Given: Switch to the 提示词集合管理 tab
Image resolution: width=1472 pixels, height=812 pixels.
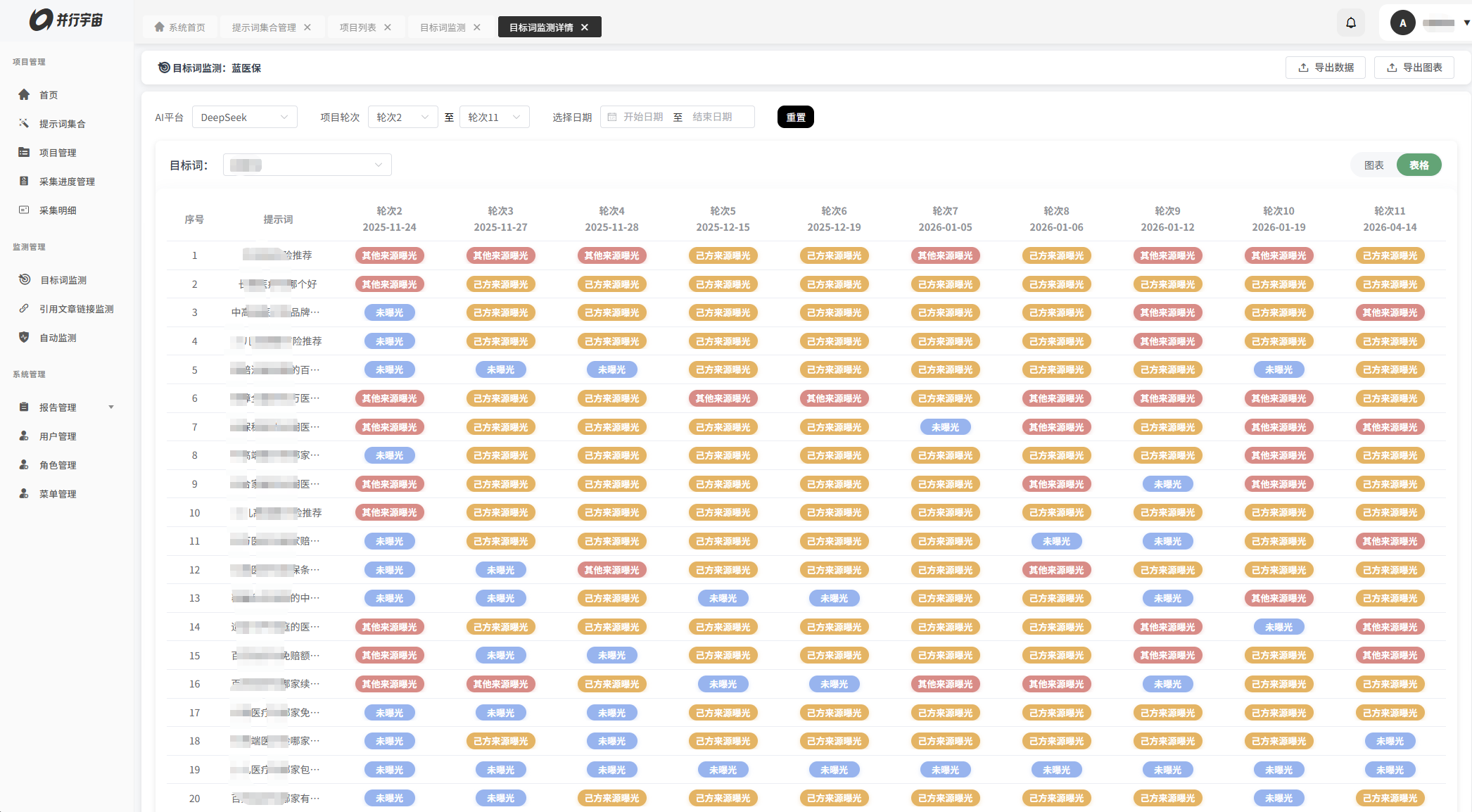Looking at the screenshot, I should click(264, 27).
